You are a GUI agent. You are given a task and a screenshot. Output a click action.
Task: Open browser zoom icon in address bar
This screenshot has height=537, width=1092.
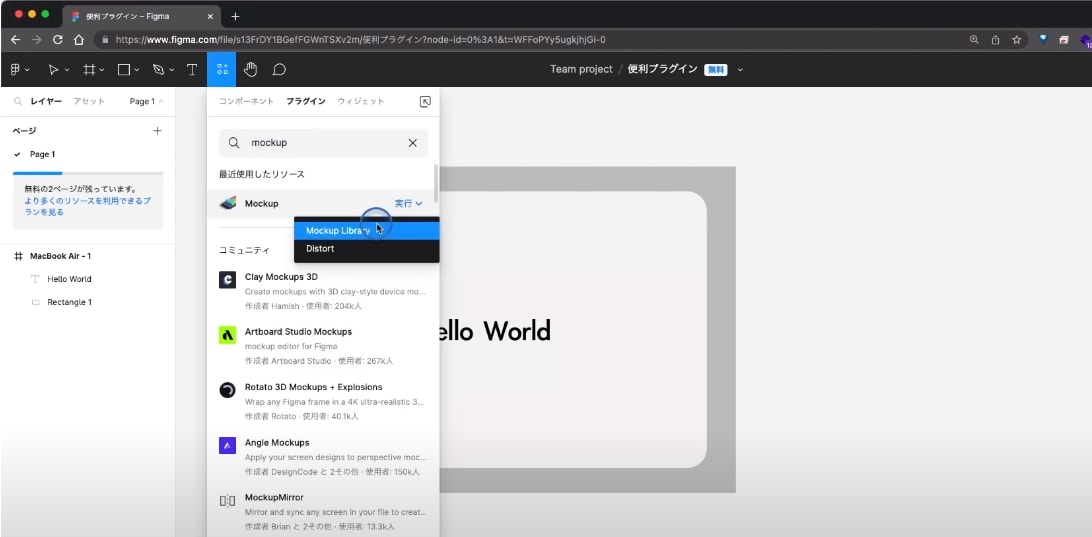[x=974, y=40]
